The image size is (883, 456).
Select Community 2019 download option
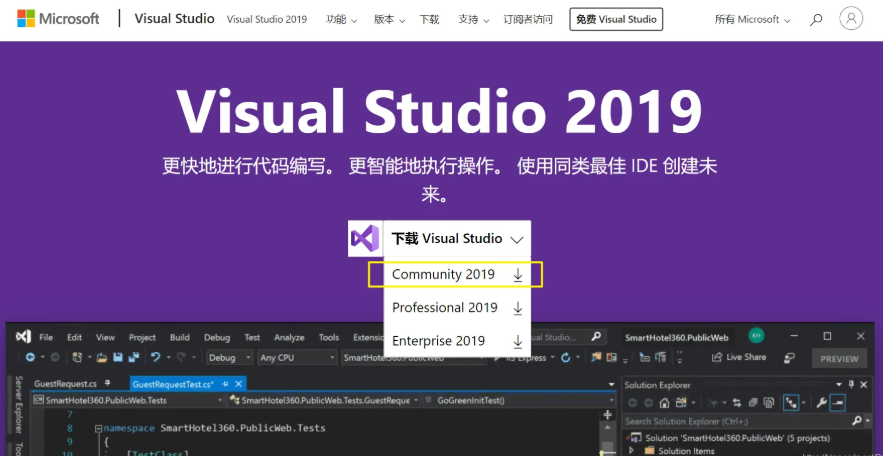[x=457, y=275]
